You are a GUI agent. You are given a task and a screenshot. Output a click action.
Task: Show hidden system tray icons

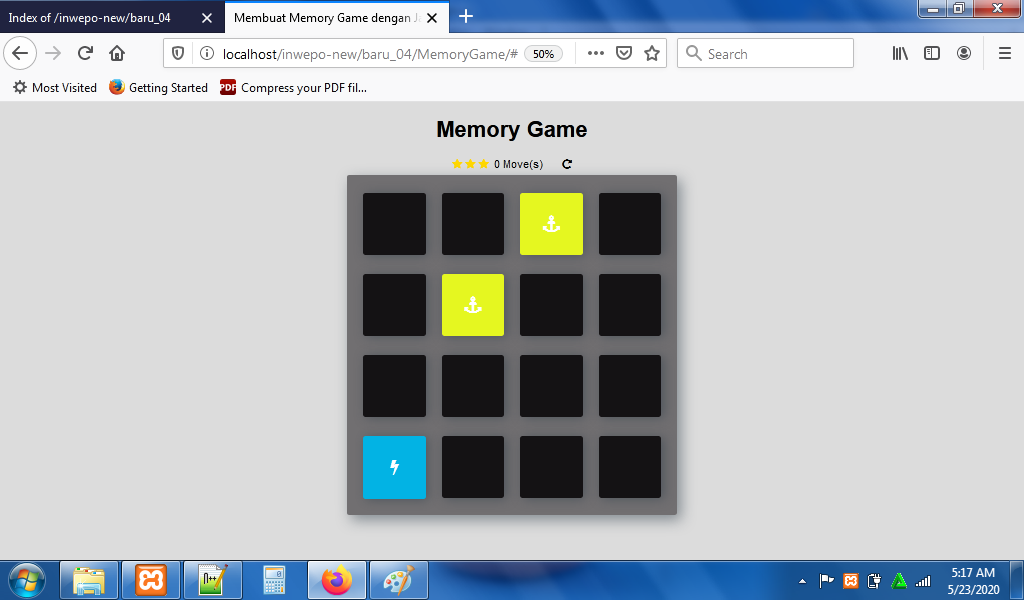click(803, 581)
